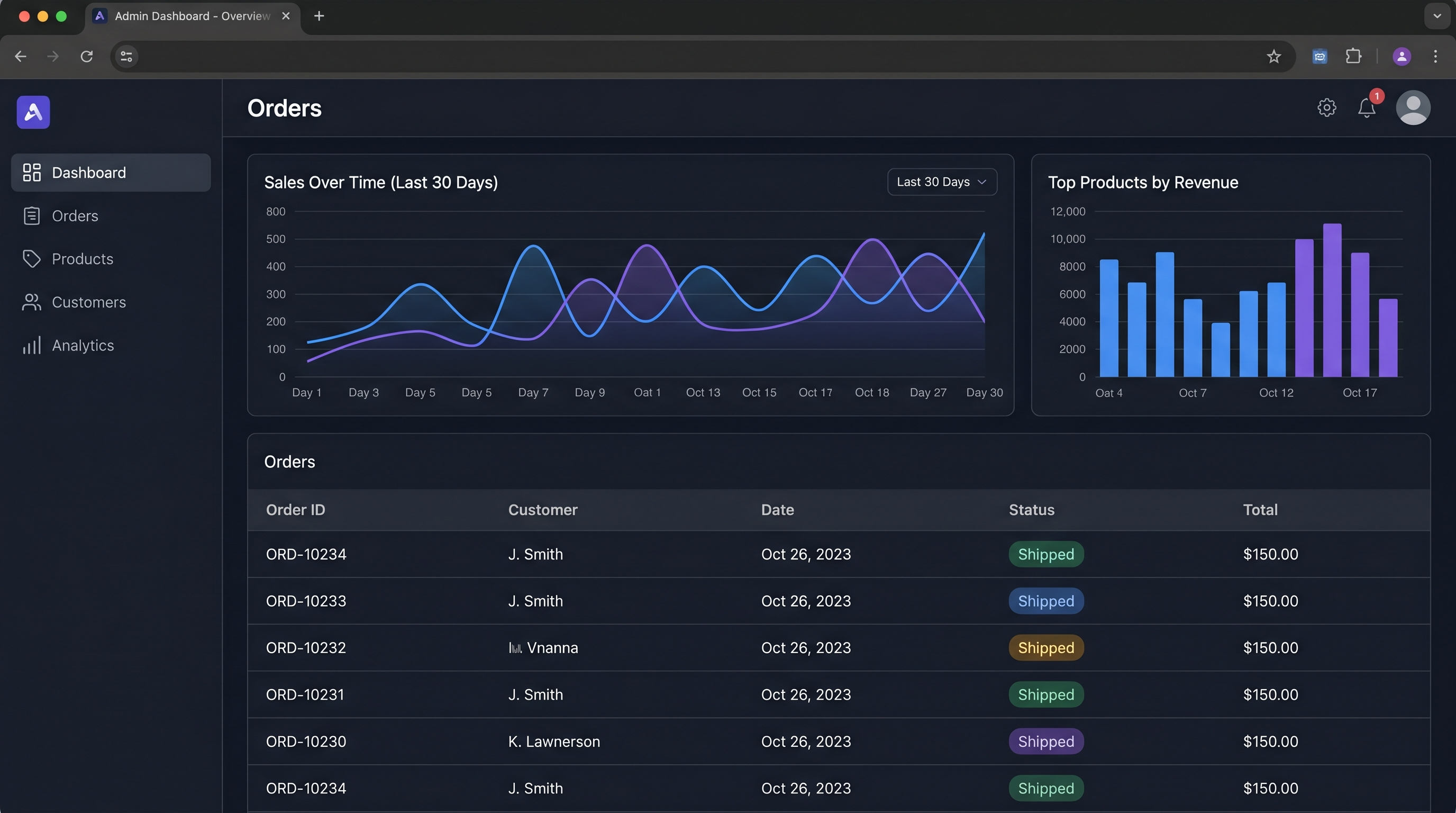Sort by Status column header
Screen dimensions: 1456x813
pos(1032,510)
